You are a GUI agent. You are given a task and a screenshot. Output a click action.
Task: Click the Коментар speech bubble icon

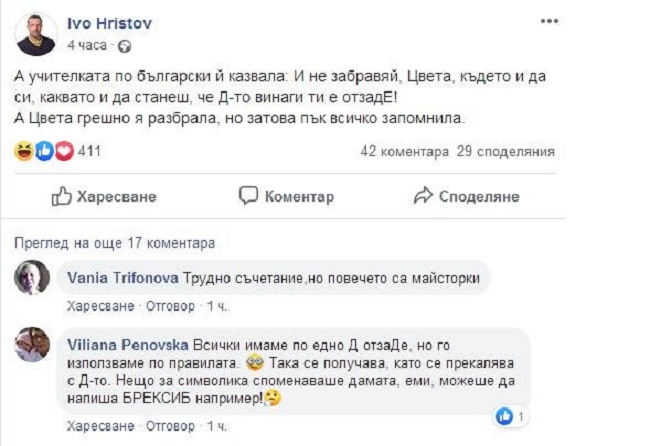point(248,196)
